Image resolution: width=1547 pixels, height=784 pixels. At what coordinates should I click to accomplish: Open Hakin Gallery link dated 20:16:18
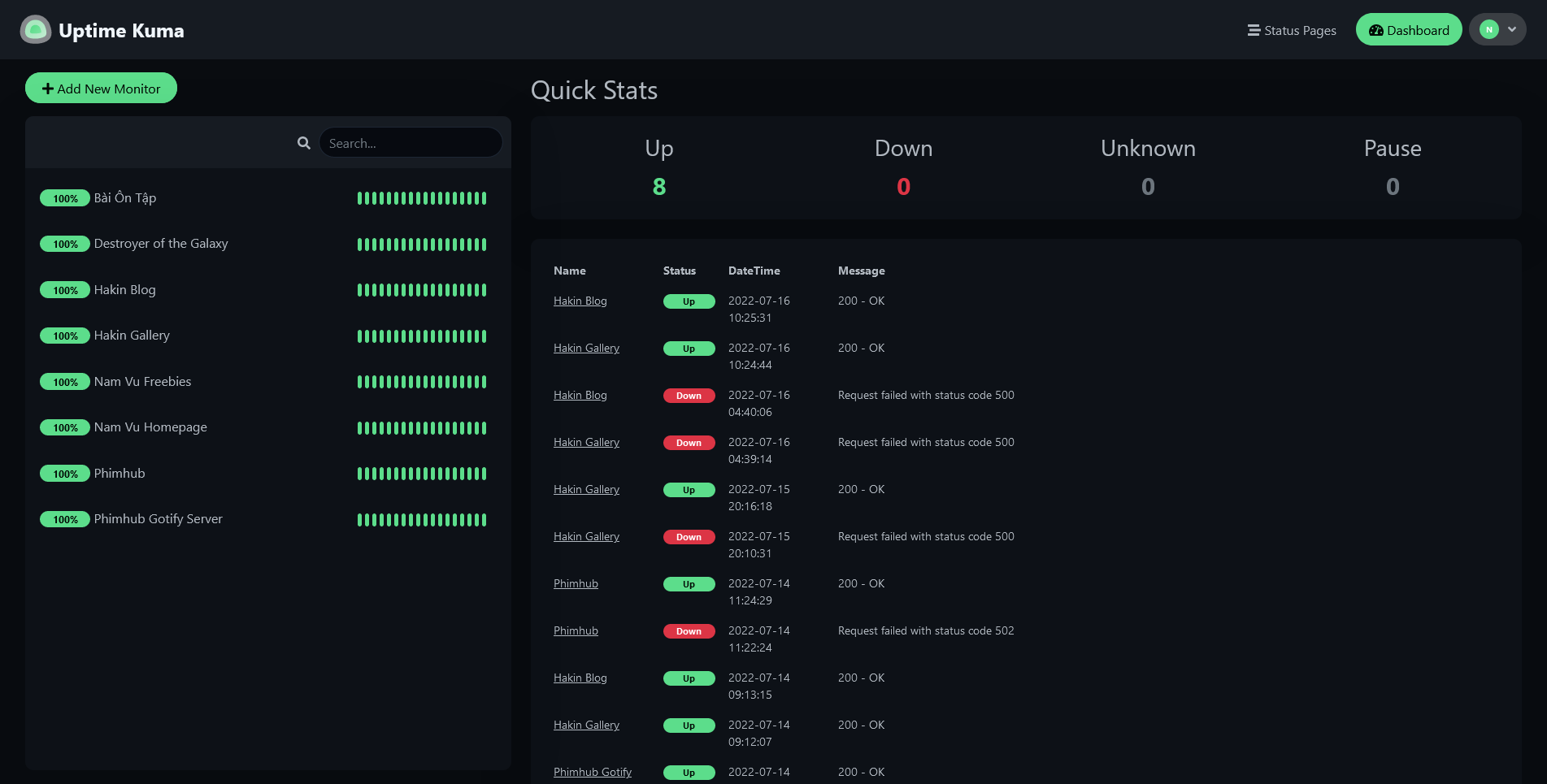(586, 489)
